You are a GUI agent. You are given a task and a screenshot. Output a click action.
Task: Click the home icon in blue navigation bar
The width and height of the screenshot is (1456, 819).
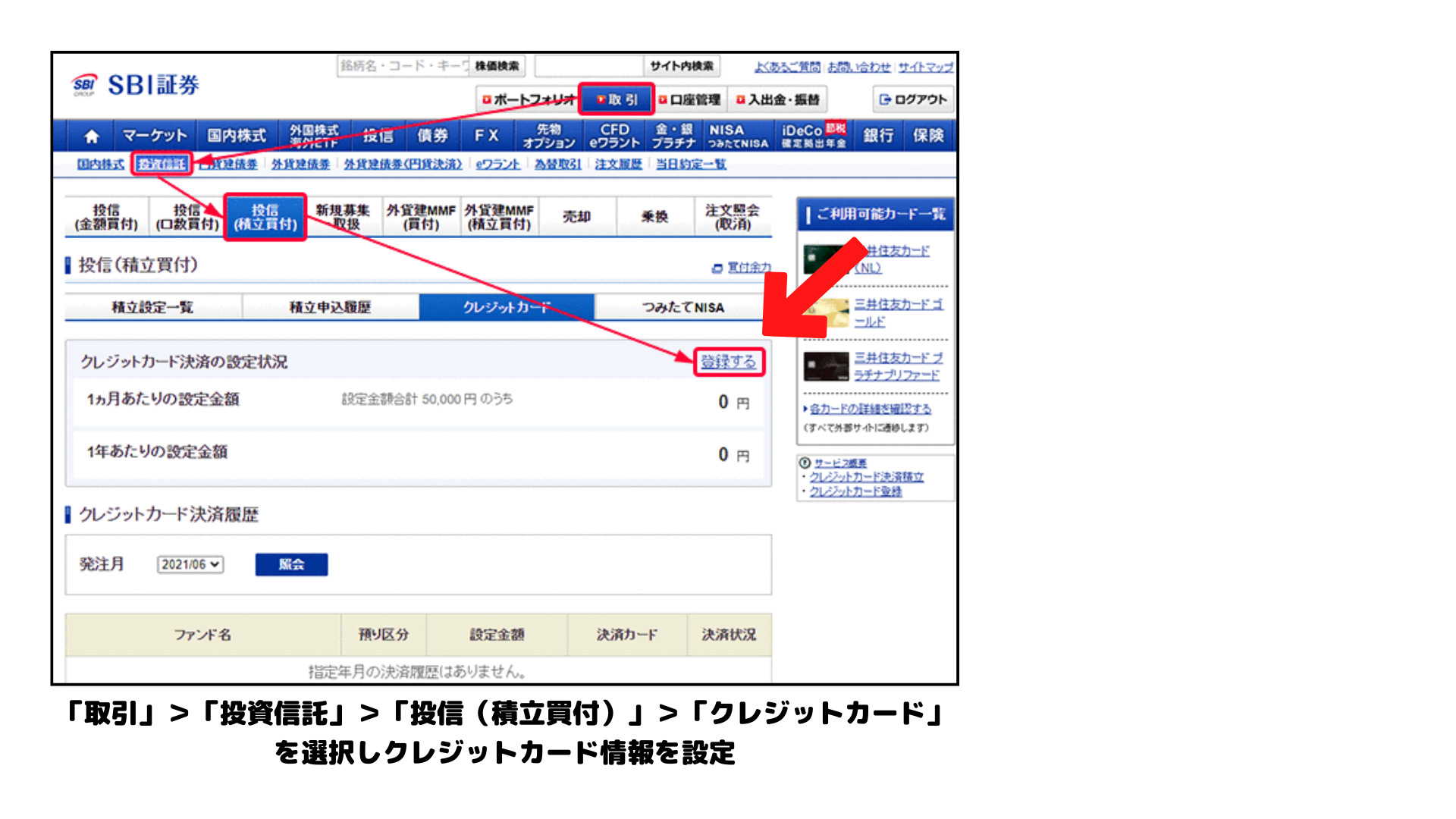coord(91,136)
